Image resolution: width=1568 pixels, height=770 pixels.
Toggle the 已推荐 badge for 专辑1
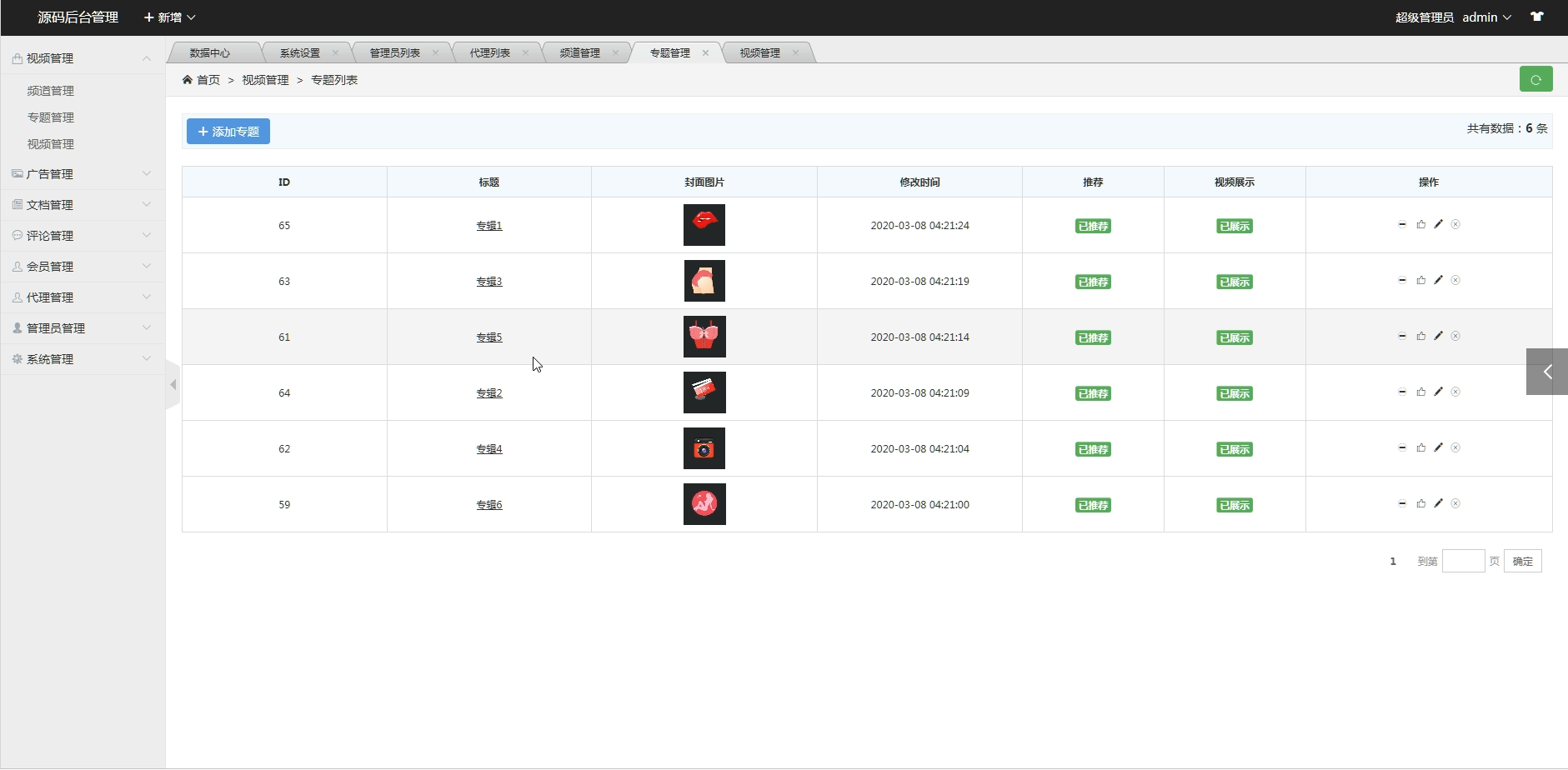click(1093, 226)
